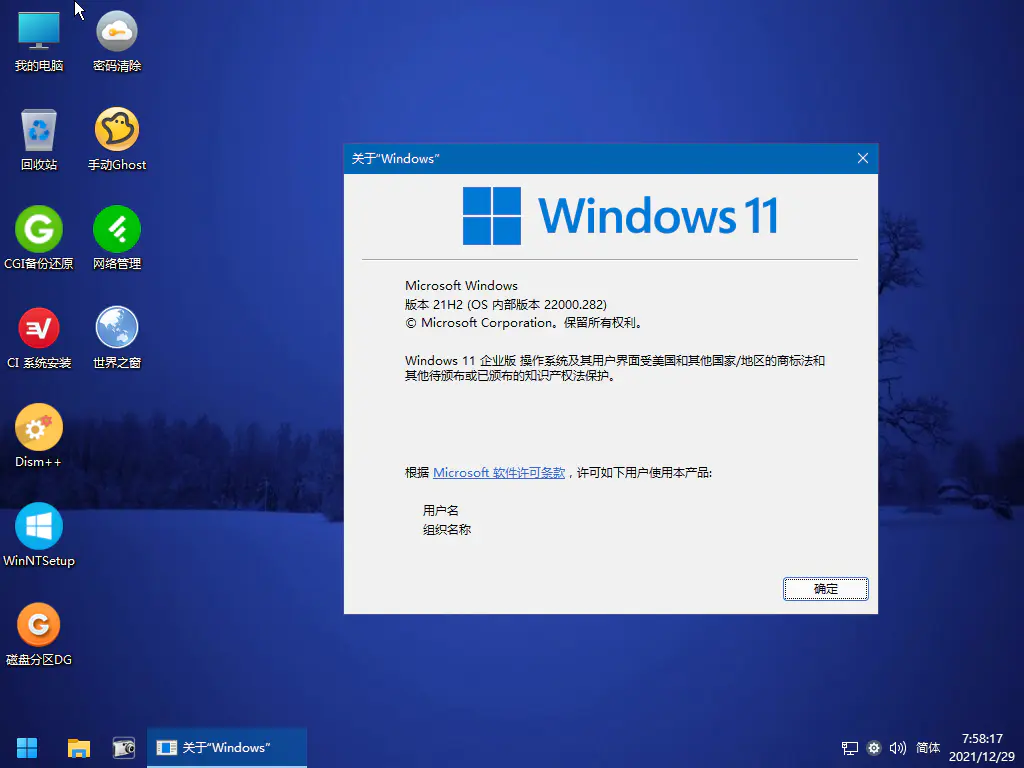This screenshot has height=768, width=1024.
Task: Click the camera screenshot tool on taskbar
Action: (123, 747)
